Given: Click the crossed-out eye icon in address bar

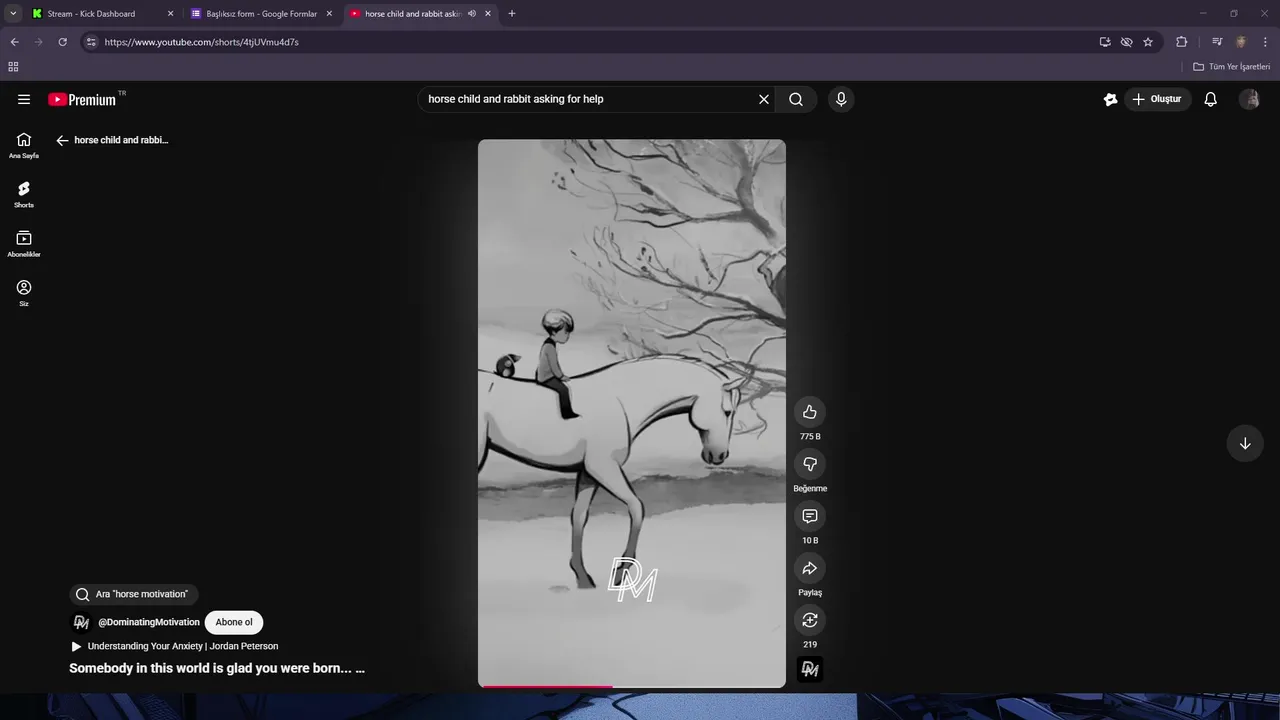Looking at the screenshot, I should pos(1126,42).
